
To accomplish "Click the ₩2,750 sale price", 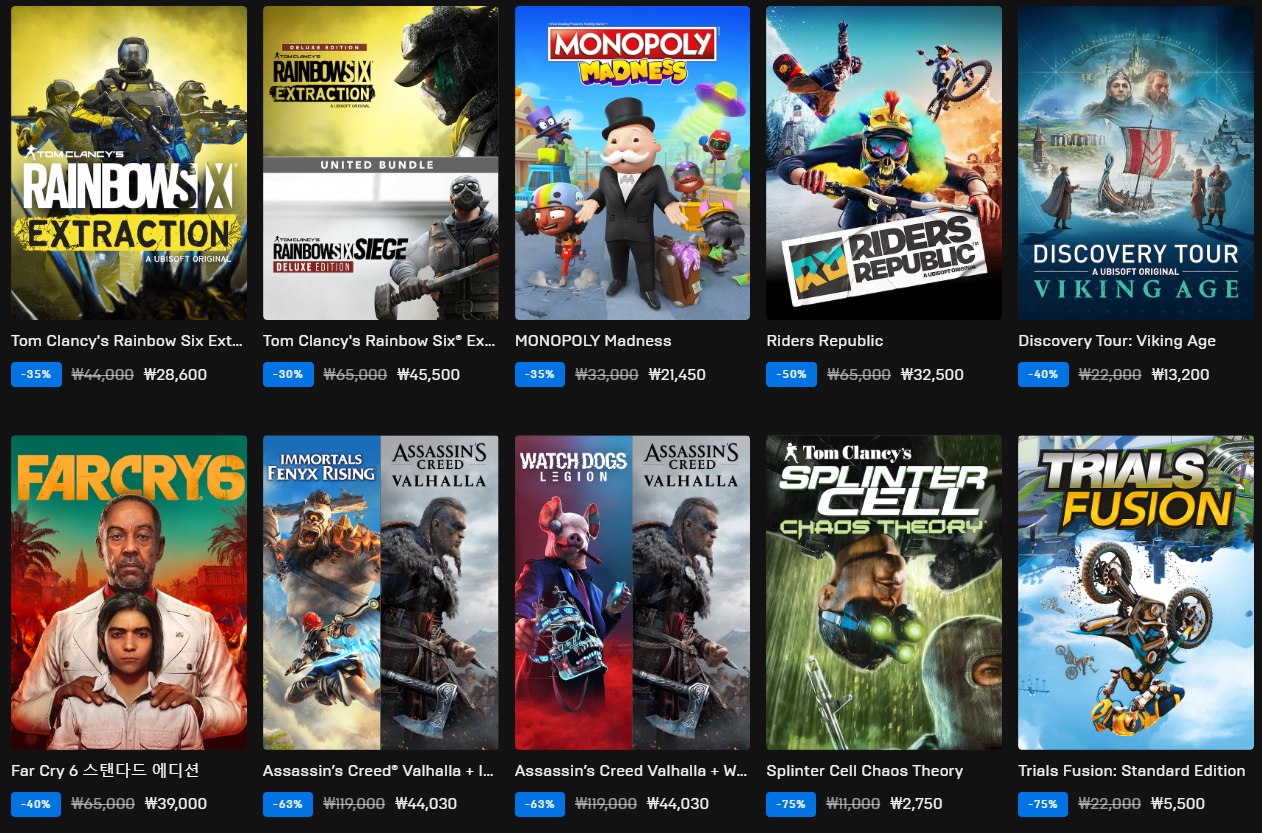I will pos(915,804).
